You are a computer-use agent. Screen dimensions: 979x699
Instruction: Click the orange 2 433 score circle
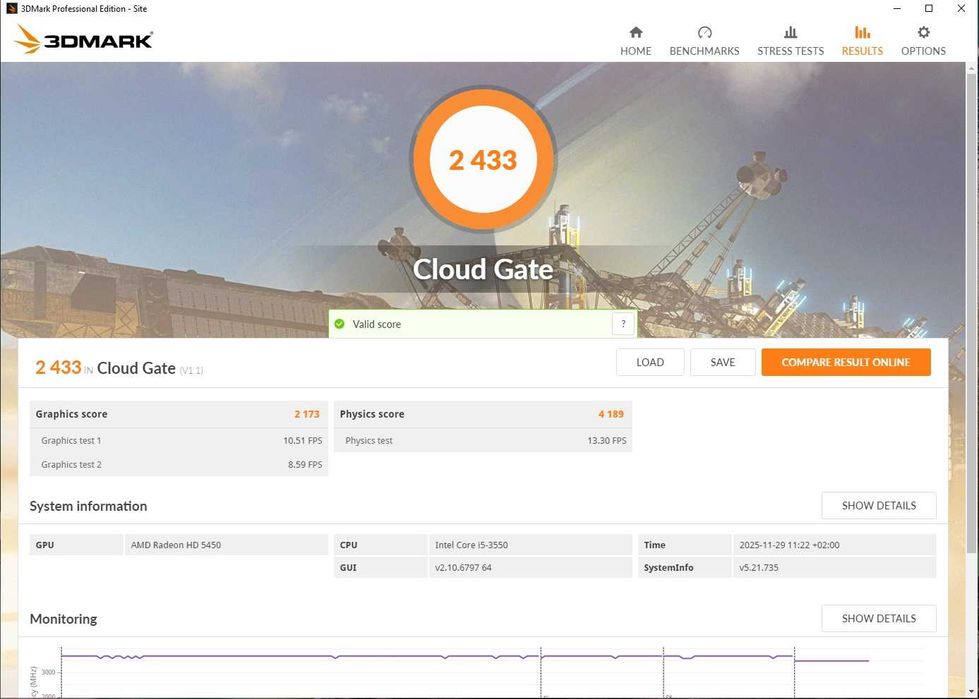pyautogui.click(x=483, y=159)
